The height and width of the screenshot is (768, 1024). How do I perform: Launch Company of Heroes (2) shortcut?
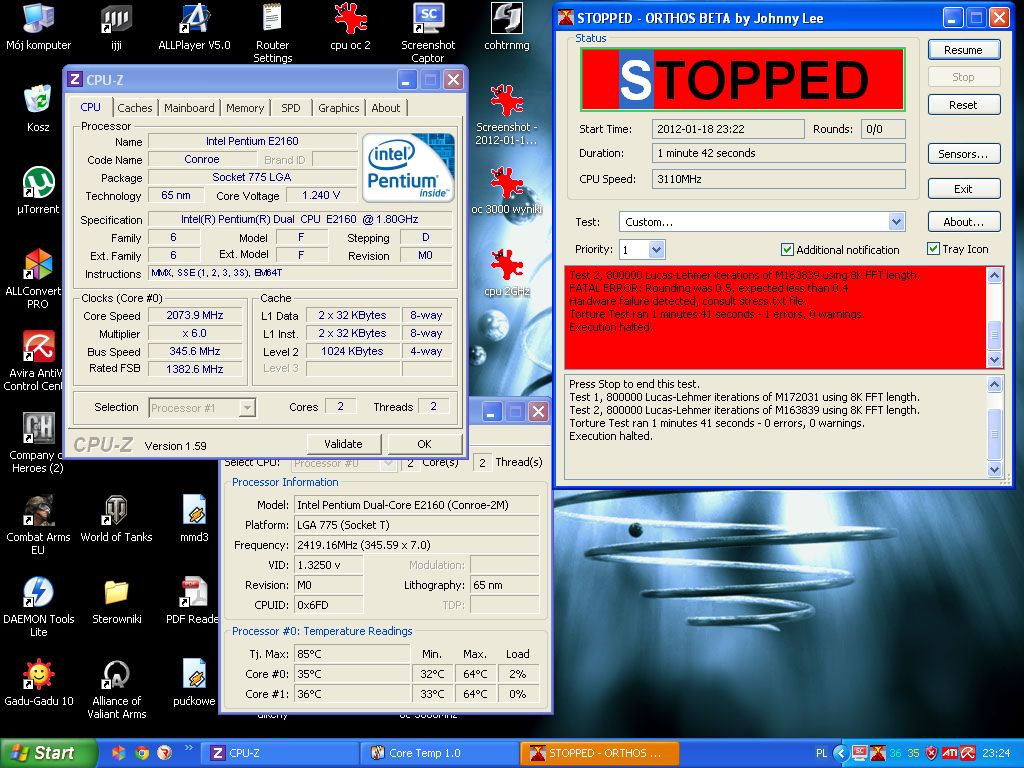click(37, 443)
